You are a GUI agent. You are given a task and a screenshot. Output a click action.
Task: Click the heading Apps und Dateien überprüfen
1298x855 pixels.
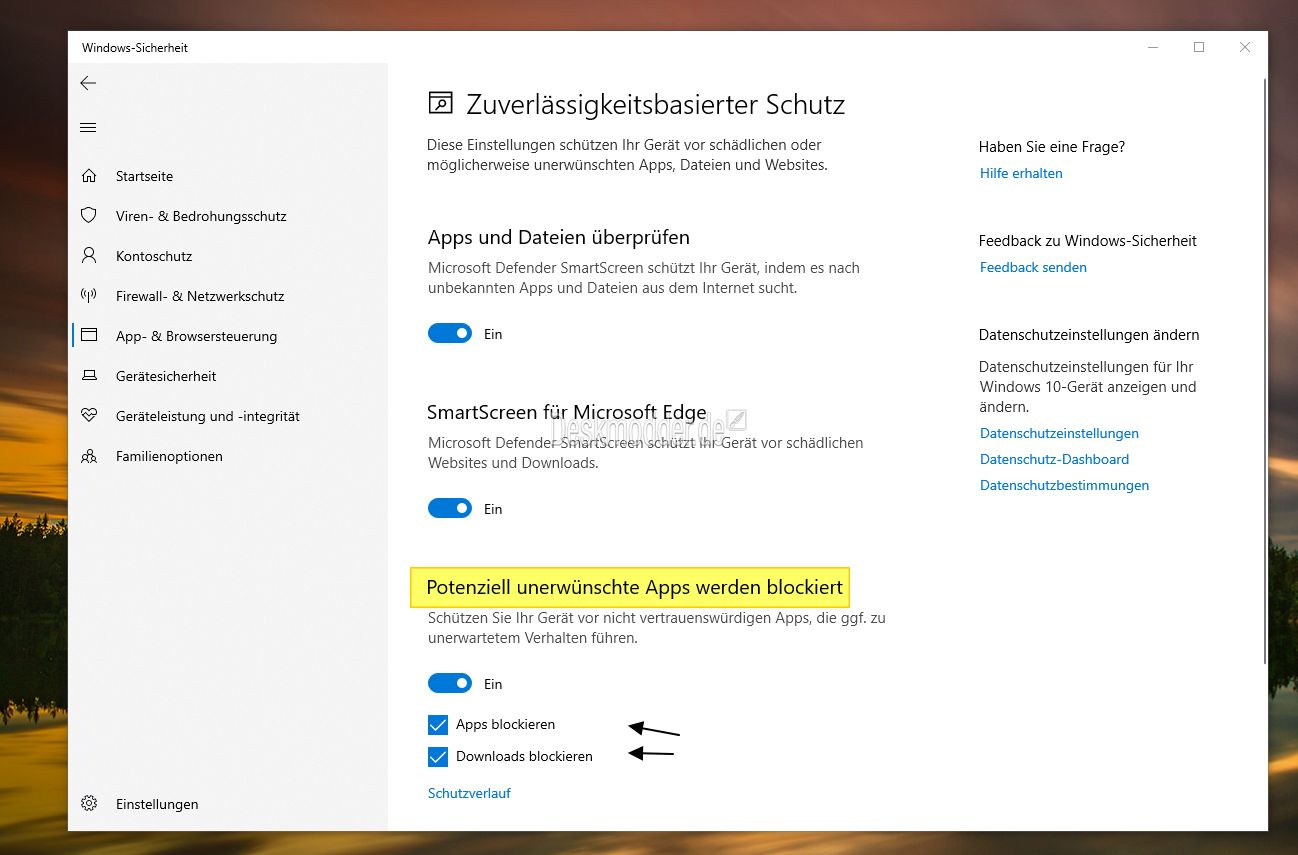tap(559, 237)
